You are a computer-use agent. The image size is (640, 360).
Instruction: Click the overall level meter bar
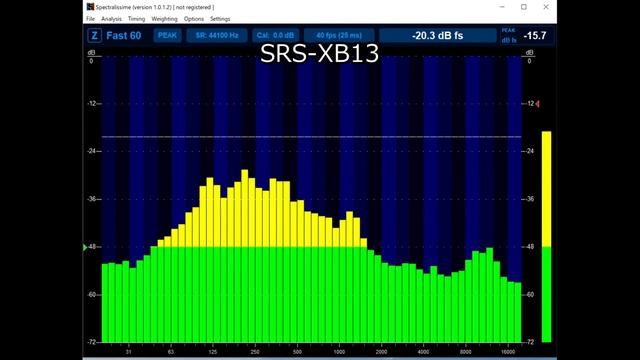[x=546, y=237]
